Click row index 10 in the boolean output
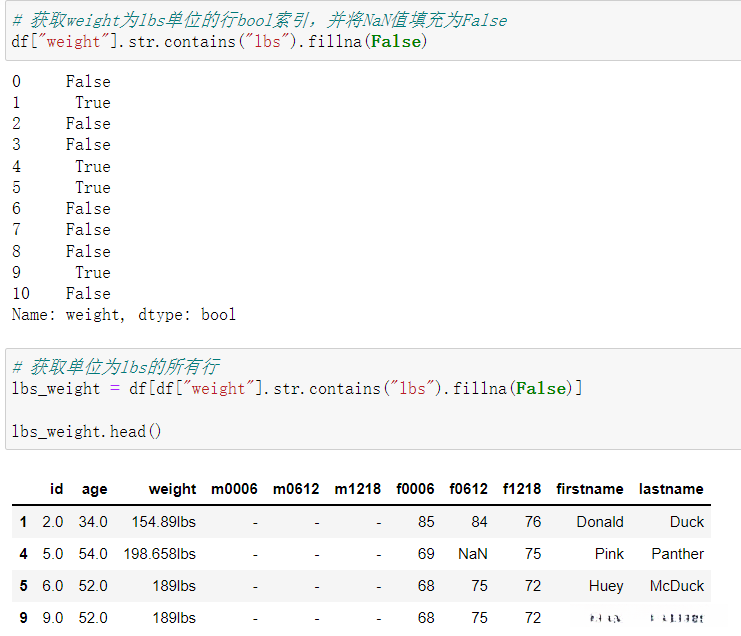 pos(21,293)
